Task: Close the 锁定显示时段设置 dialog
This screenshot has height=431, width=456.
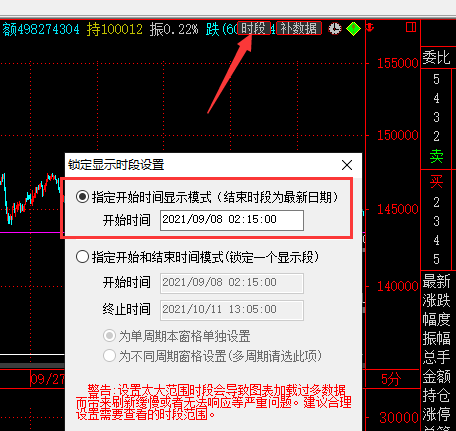Action: (347, 165)
